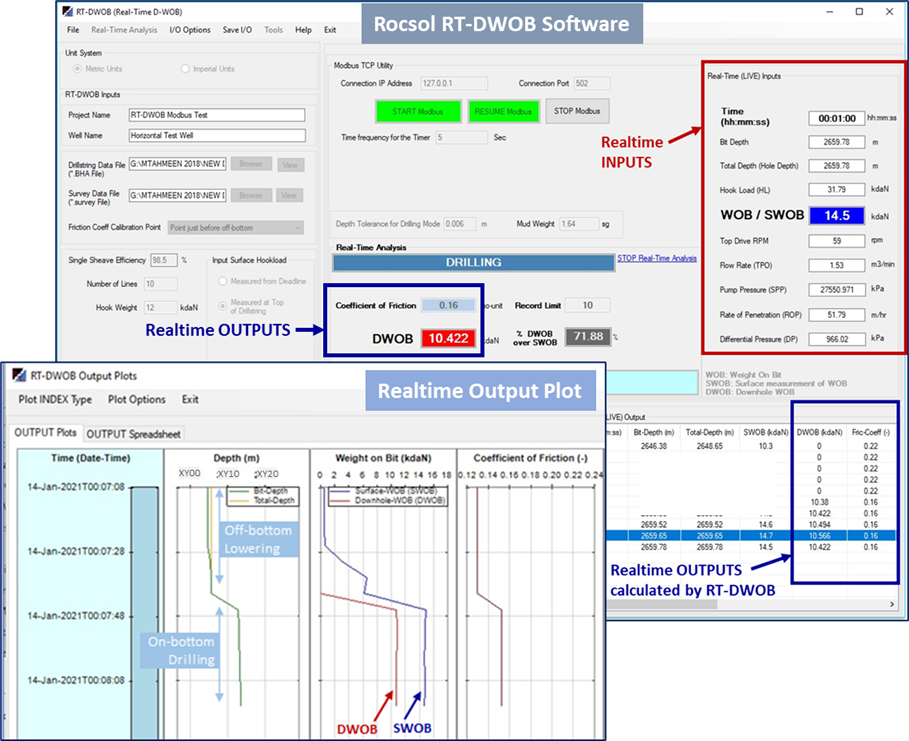909x741 pixels.
Task: Click View for Drillstring Data File
Action: coord(290,165)
